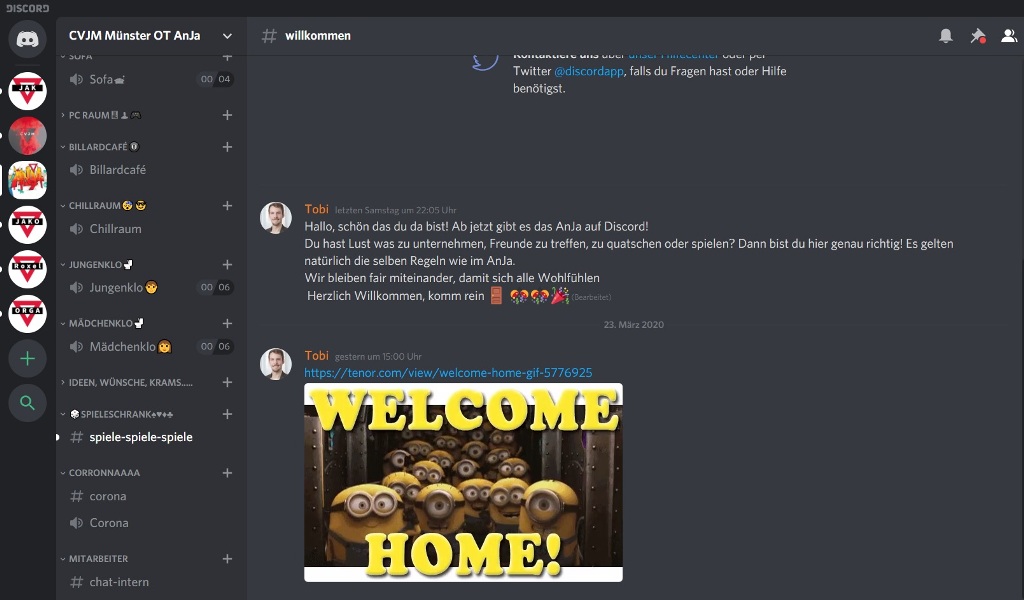This screenshot has width=1024, height=600.
Task: Switch to the Roxel server icon
Action: pos(27,270)
